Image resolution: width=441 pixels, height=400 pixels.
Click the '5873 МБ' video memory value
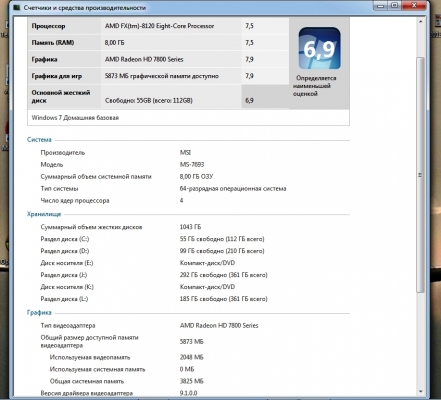coord(192,342)
